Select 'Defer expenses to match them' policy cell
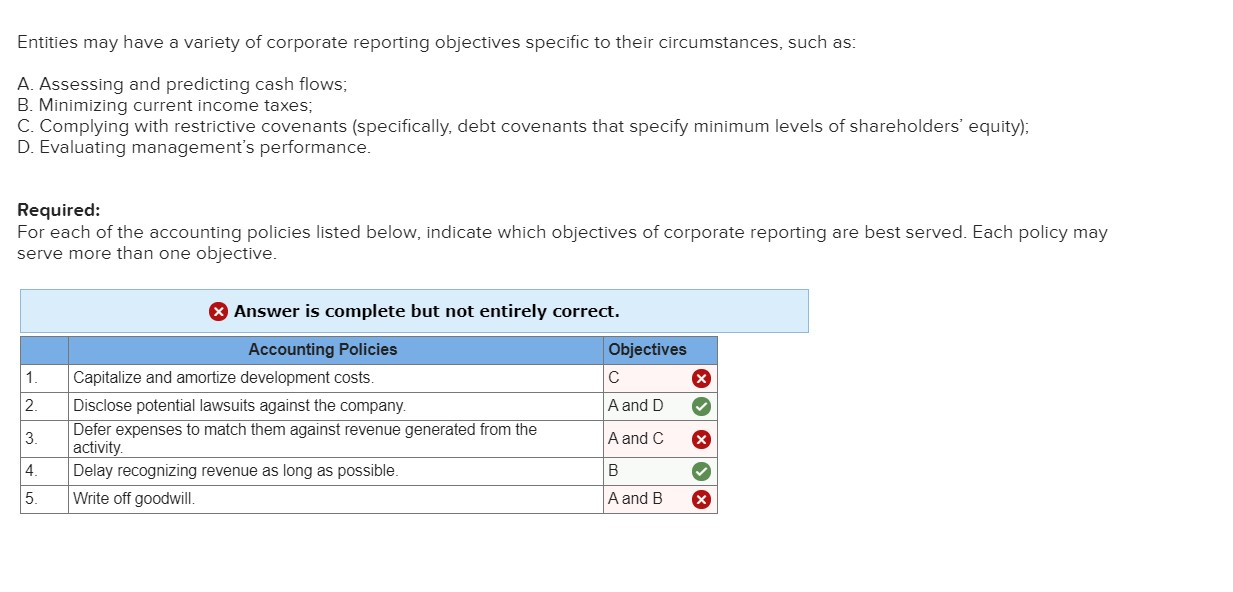The image size is (1233, 592). 336,439
